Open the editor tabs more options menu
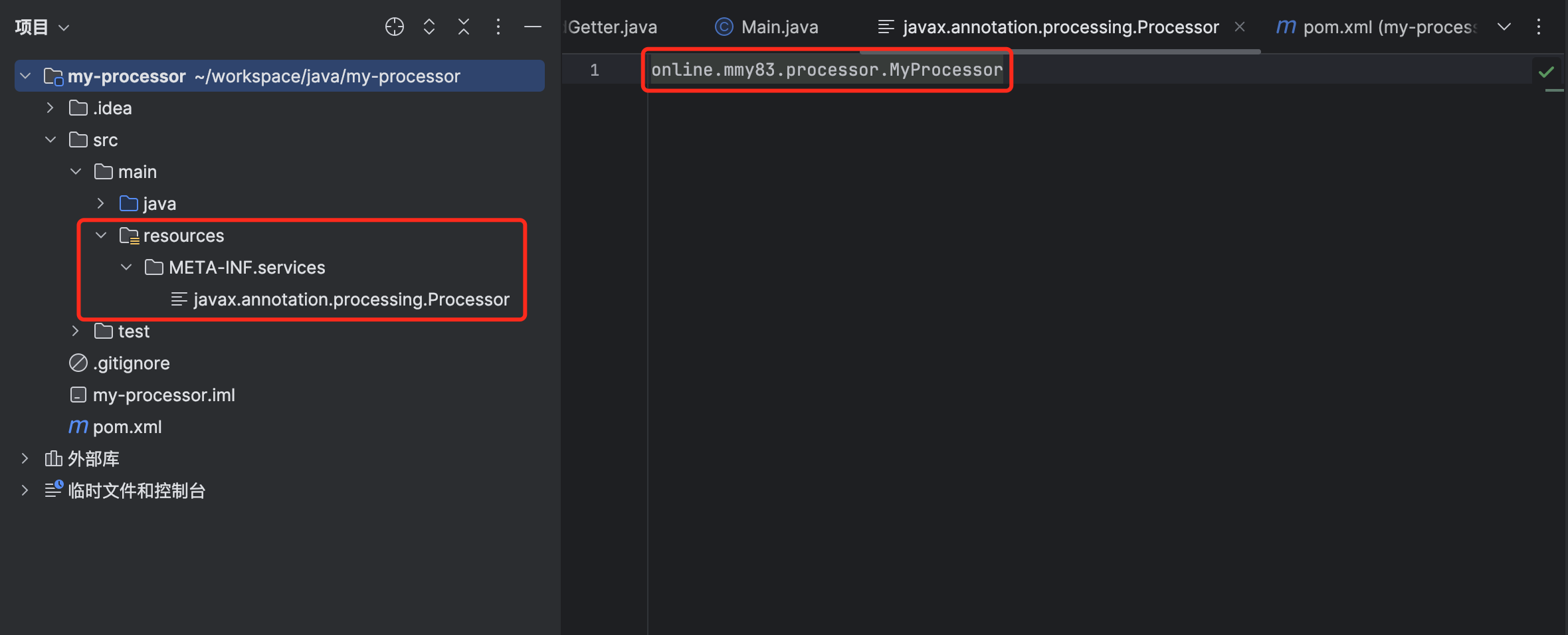1568x635 pixels. coord(1539,27)
